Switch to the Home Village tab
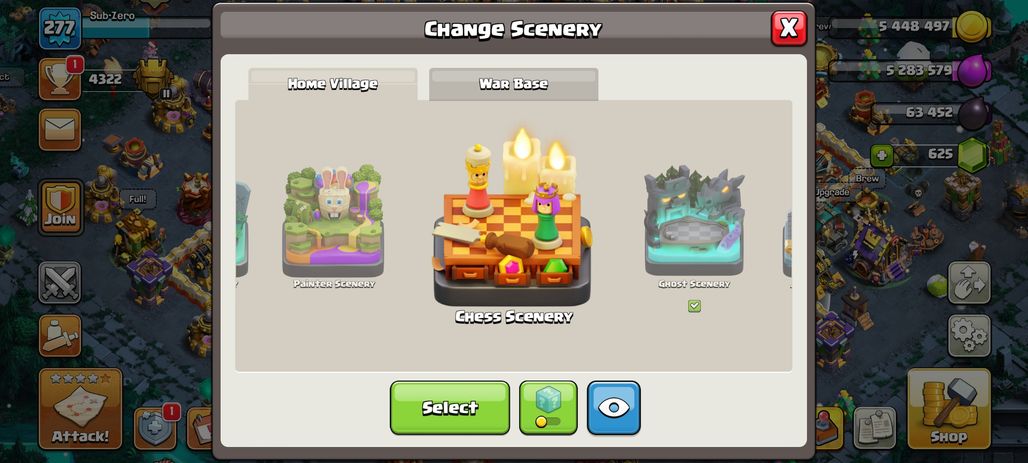Screen dimensions: 1028x463 332,84
